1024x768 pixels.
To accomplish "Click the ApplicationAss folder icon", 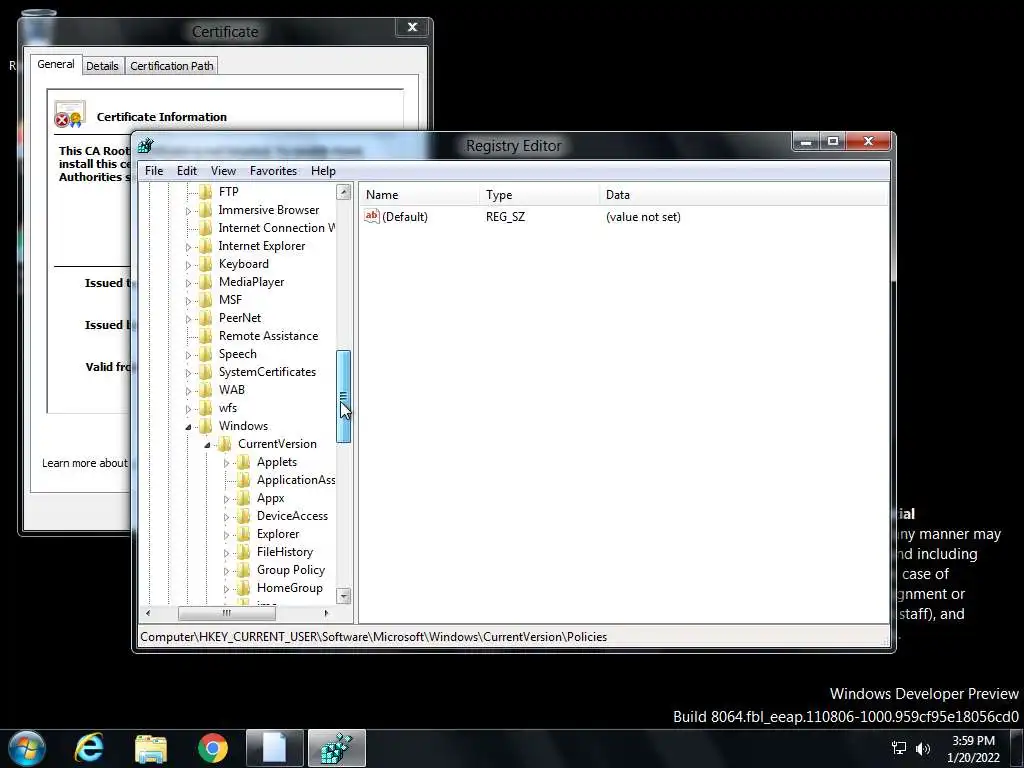I will [244, 480].
